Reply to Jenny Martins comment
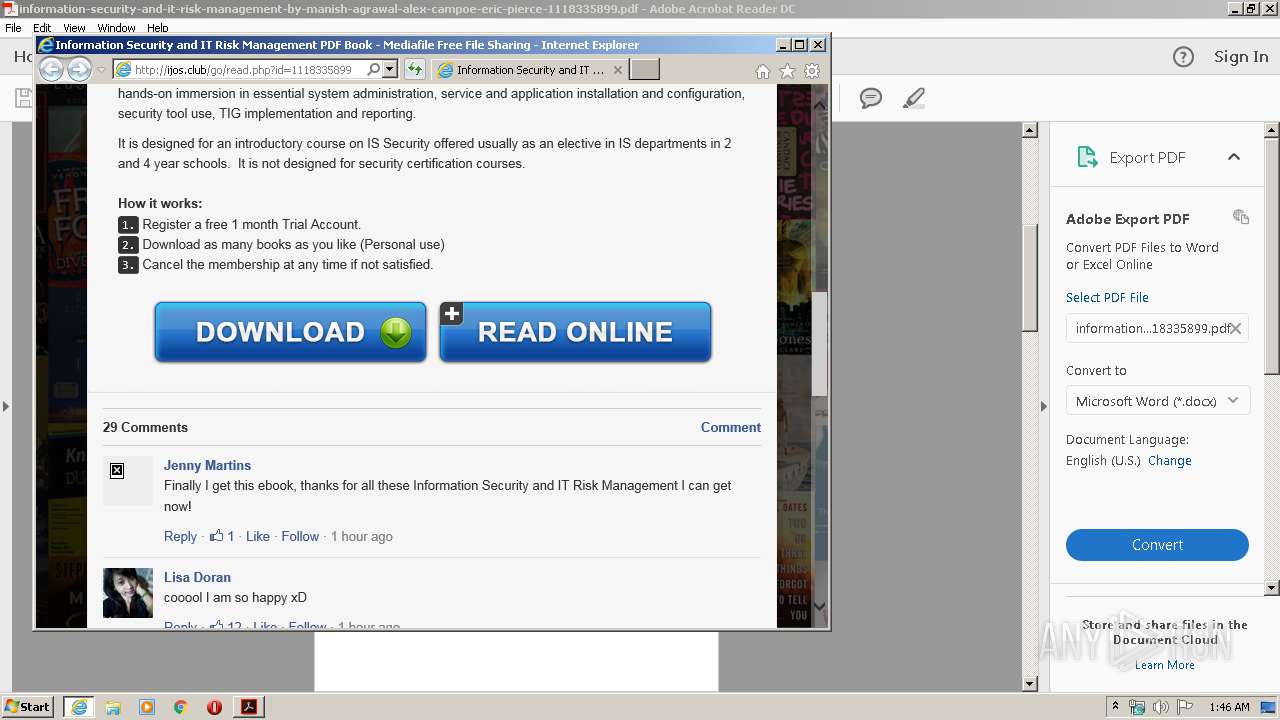 180,536
